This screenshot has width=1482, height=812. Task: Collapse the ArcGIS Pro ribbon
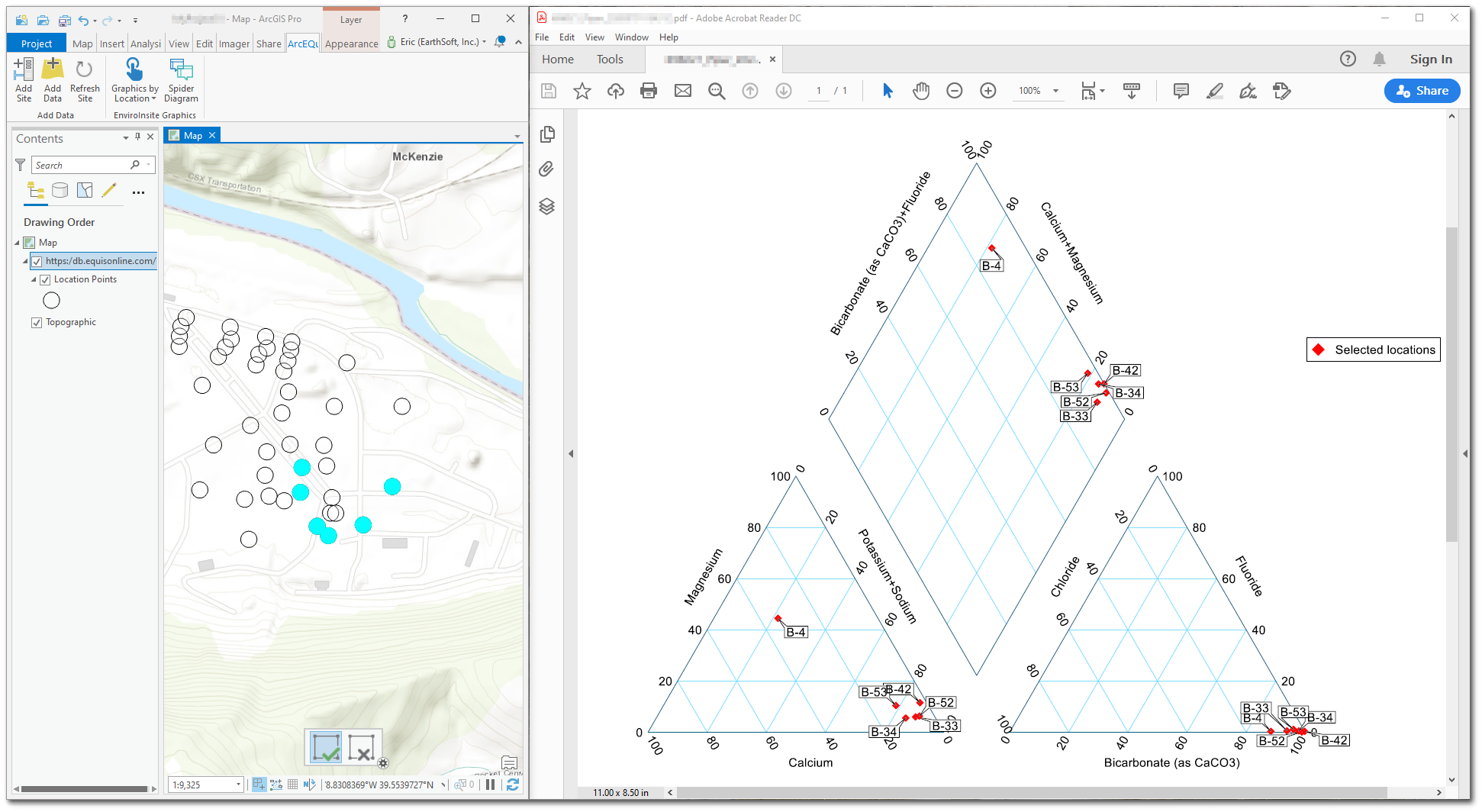519,42
